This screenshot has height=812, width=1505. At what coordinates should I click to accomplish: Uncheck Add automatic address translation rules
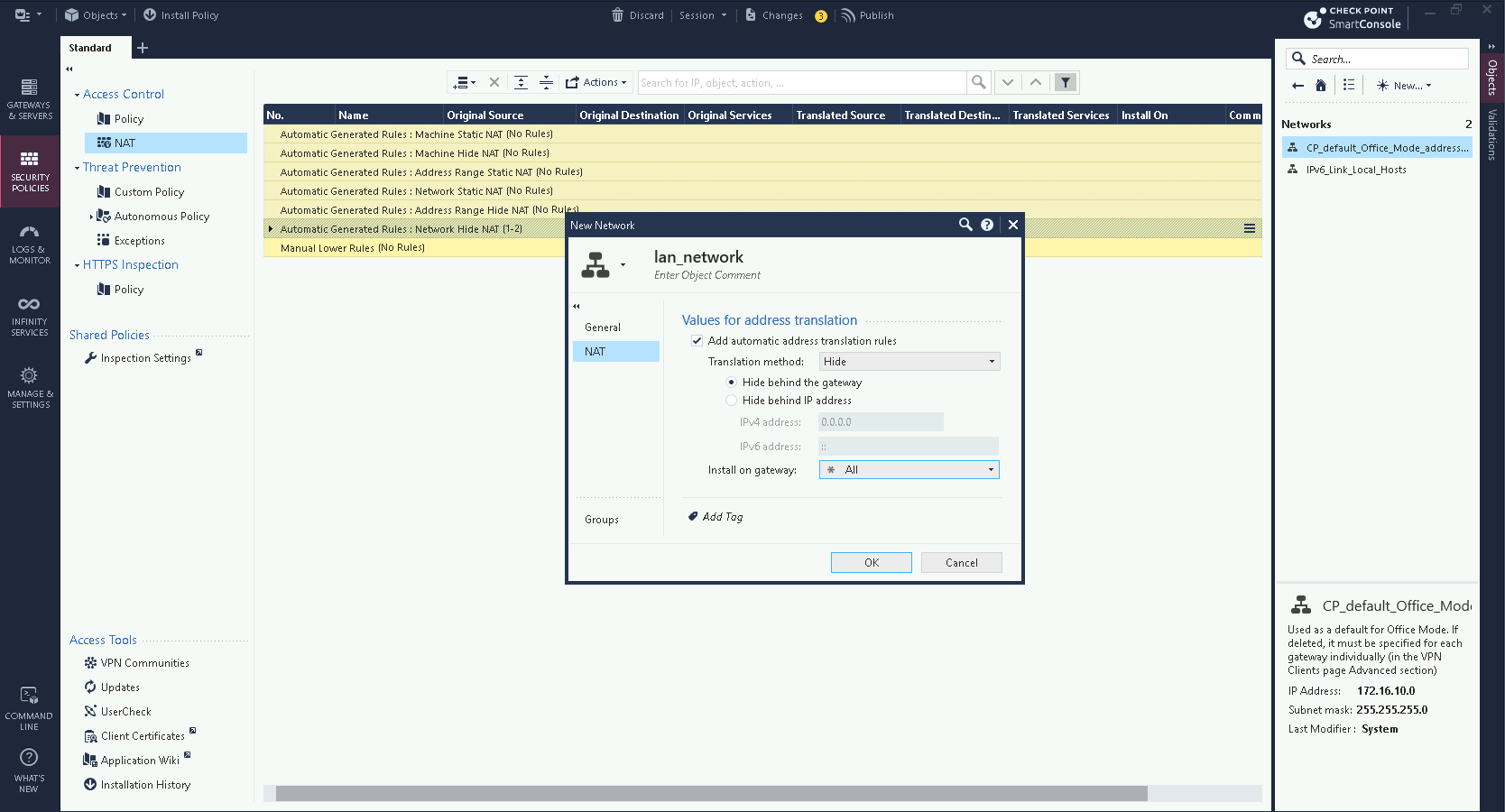click(x=697, y=341)
